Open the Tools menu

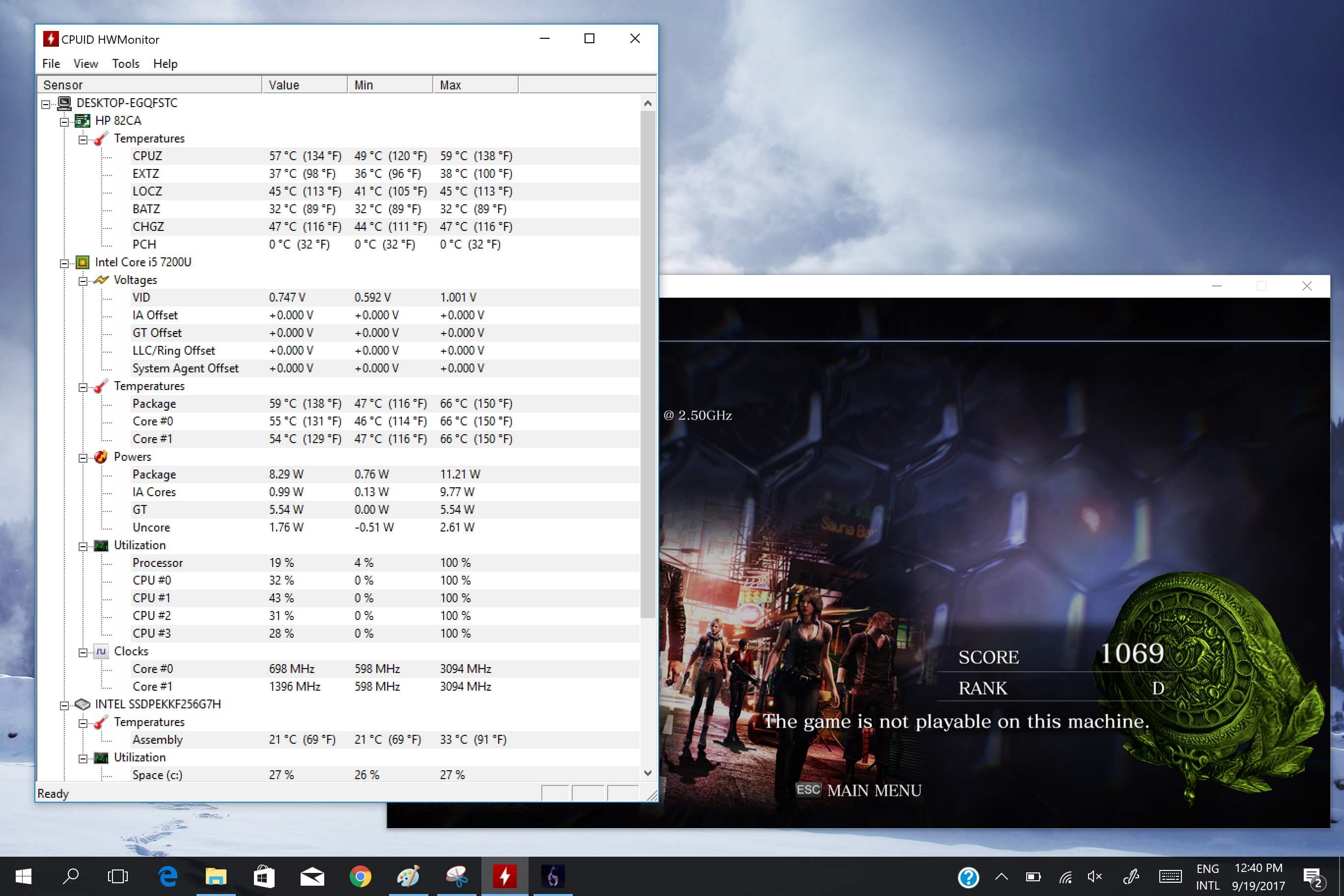tap(126, 63)
